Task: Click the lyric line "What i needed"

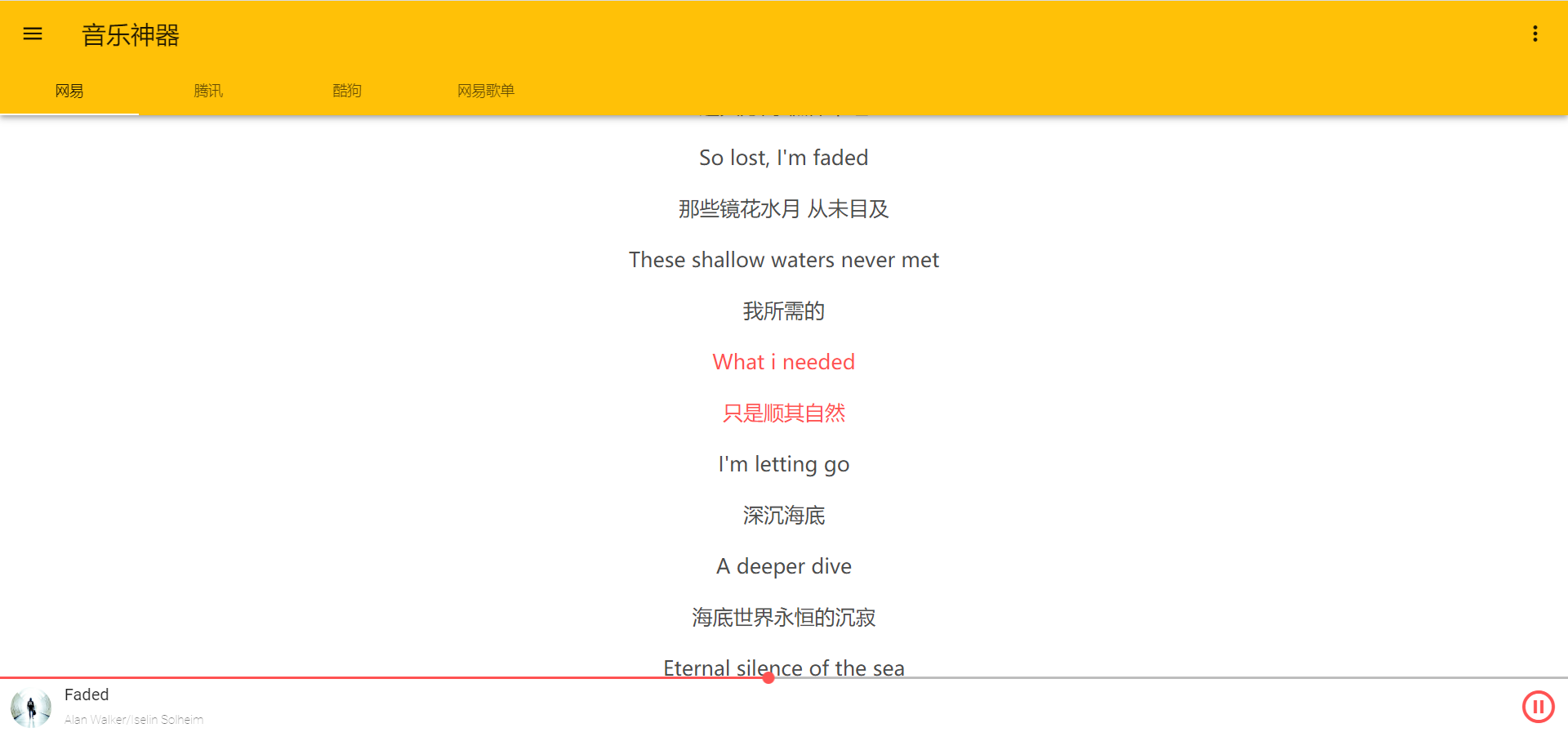Action: 784,362
